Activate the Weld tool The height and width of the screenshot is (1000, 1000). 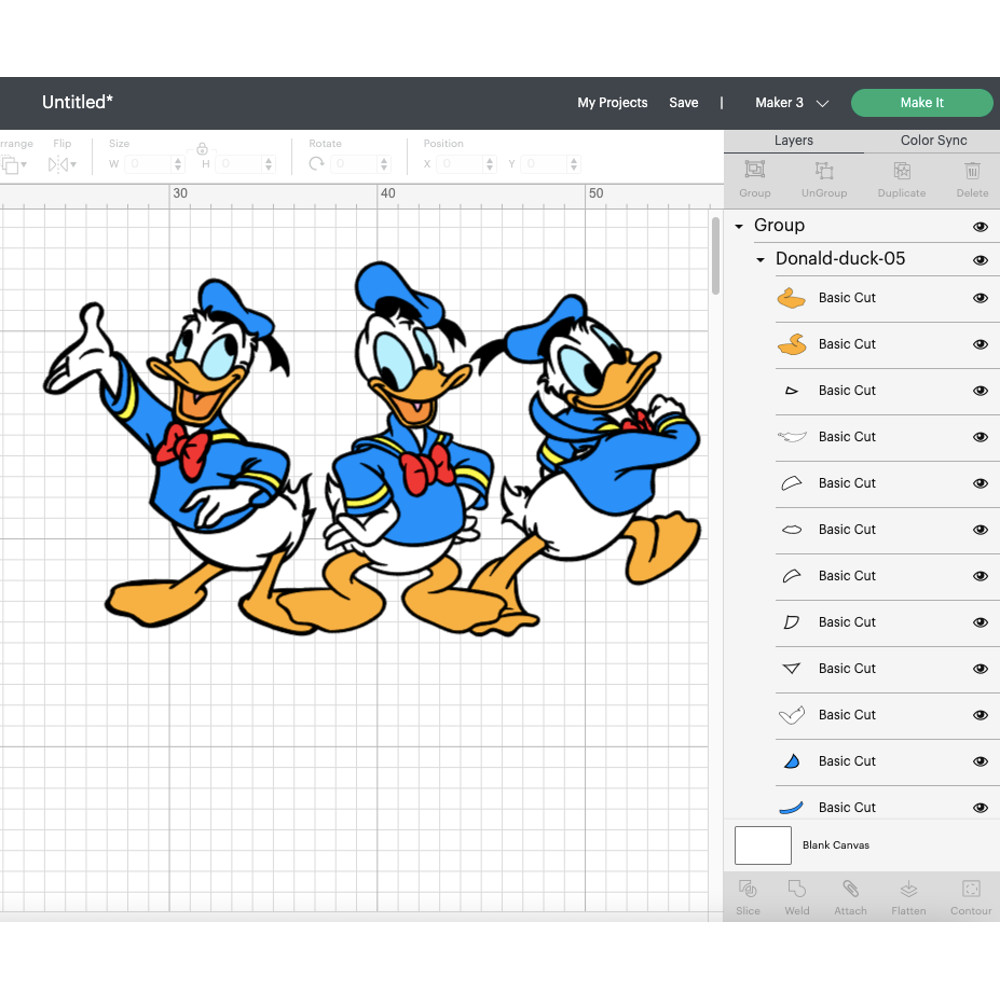point(797,895)
